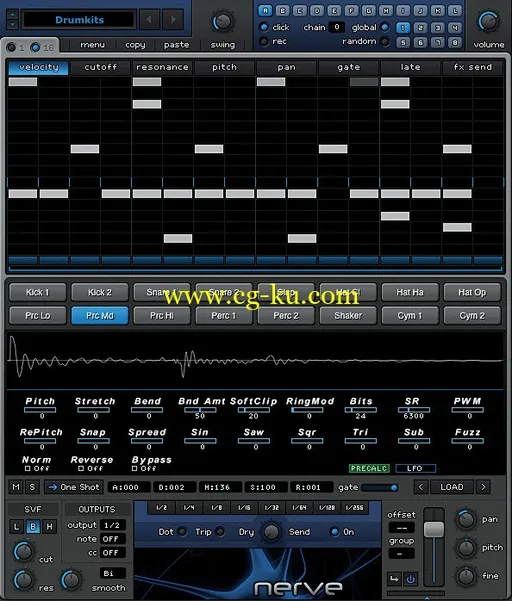Select pattern bank 8
This screenshot has height=601, width=512.
click(455, 42)
